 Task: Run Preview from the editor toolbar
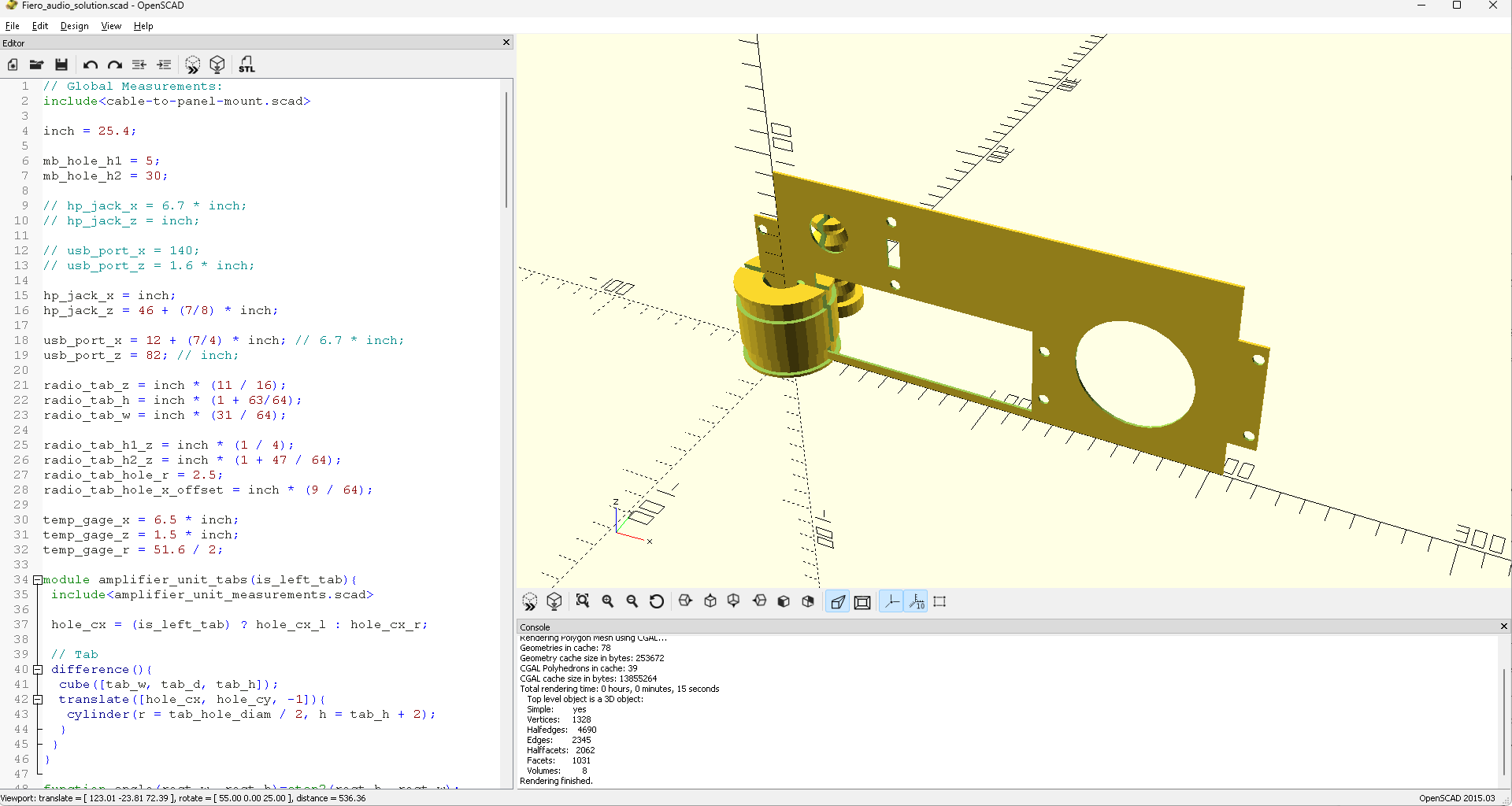[x=193, y=65]
